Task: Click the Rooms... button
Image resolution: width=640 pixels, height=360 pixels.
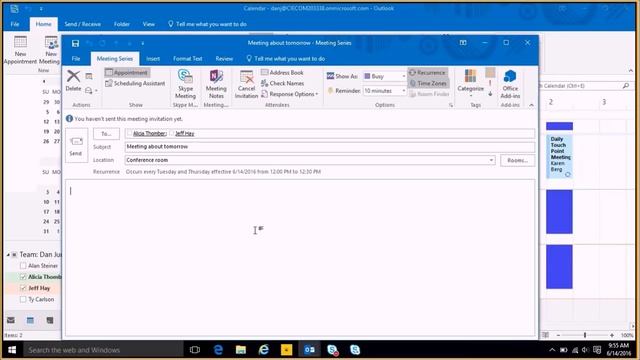Action: pyautogui.click(x=517, y=160)
